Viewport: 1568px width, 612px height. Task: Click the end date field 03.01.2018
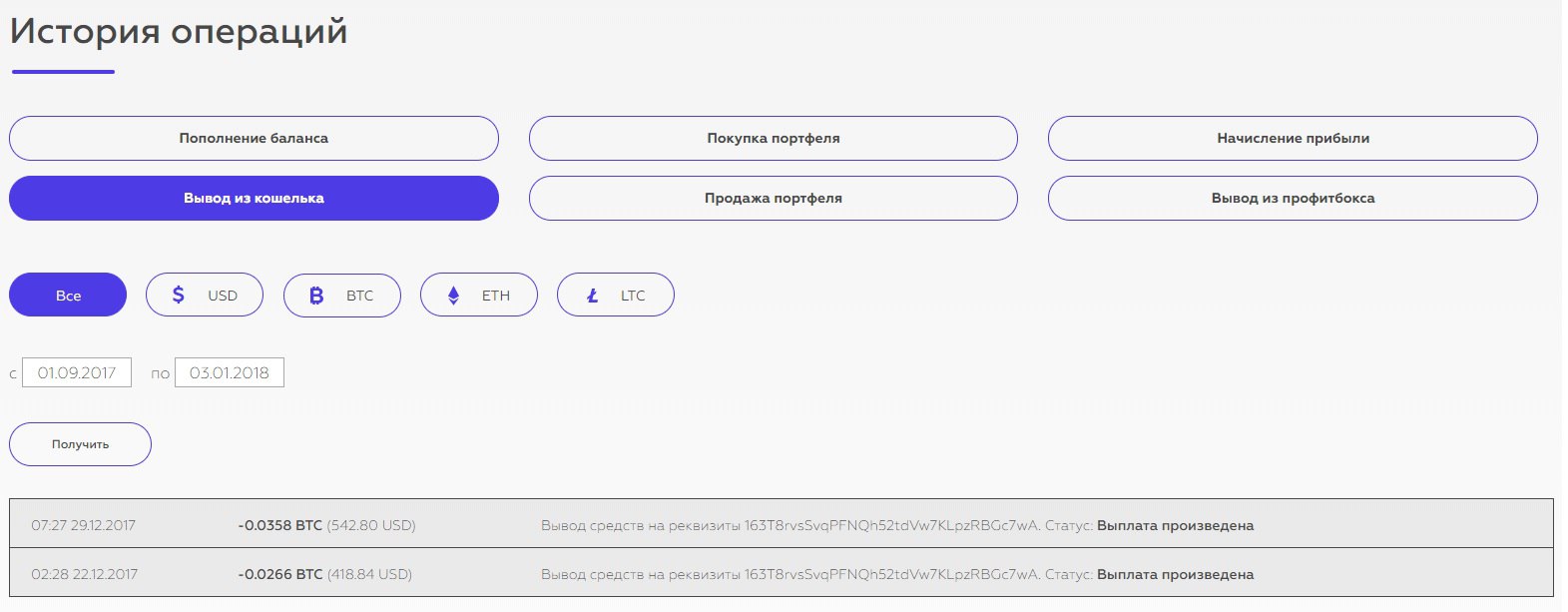[x=230, y=372]
